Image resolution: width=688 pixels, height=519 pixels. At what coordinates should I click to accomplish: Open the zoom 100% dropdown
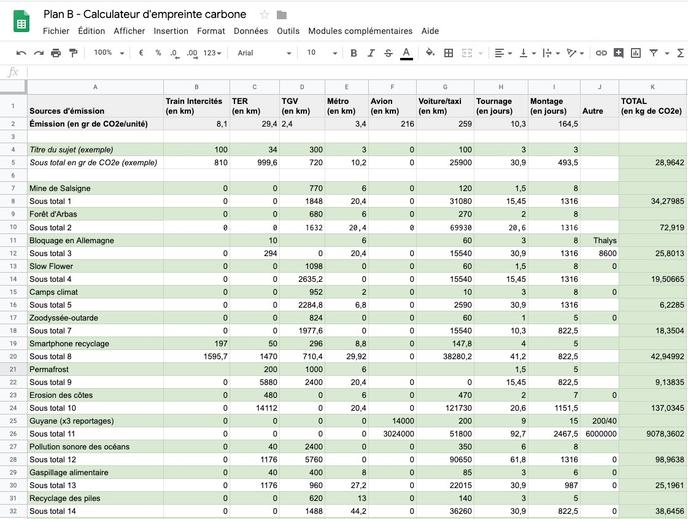pos(109,53)
